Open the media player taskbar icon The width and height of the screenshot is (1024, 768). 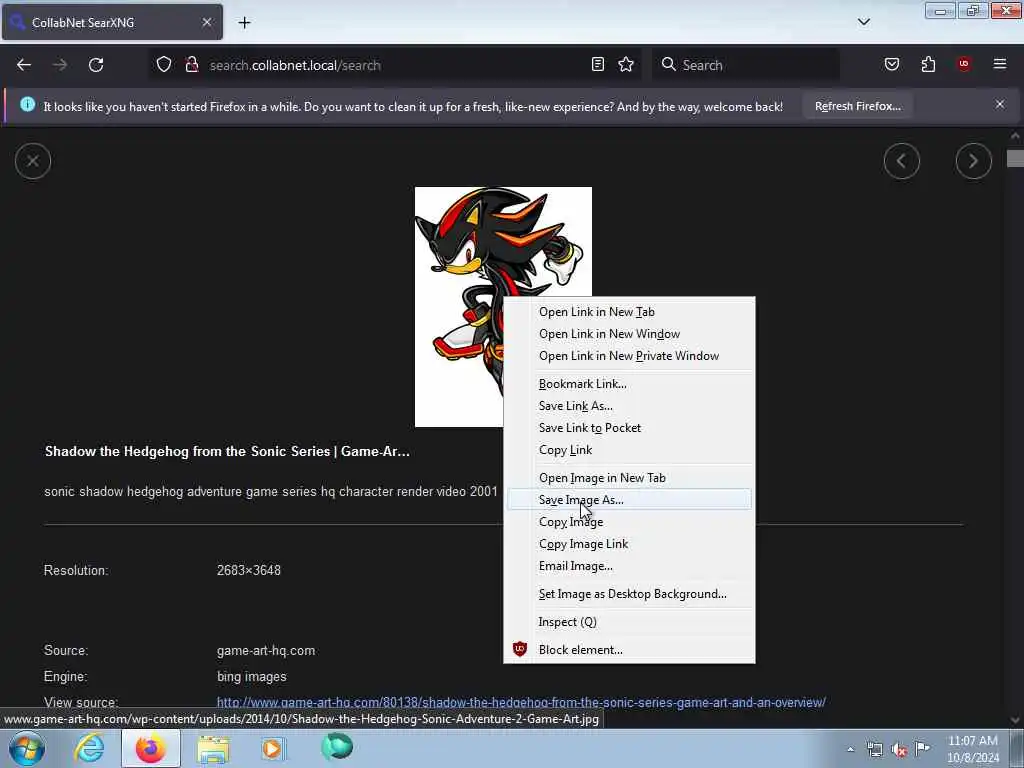click(x=273, y=748)
